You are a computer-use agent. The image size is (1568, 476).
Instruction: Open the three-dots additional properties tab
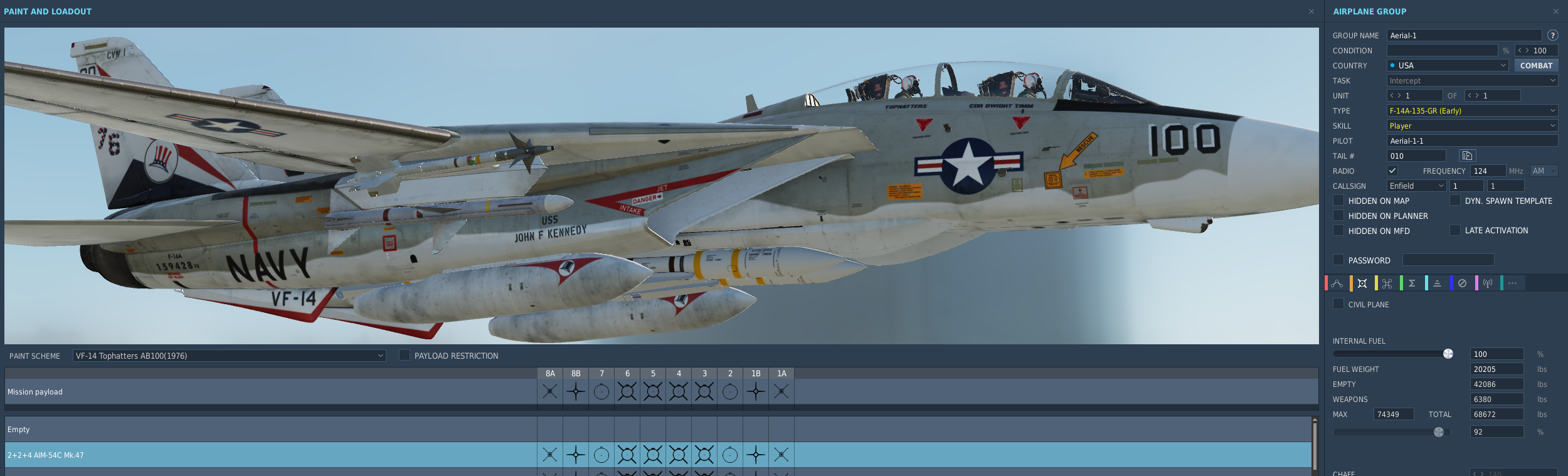click(x=1512, y=283)
